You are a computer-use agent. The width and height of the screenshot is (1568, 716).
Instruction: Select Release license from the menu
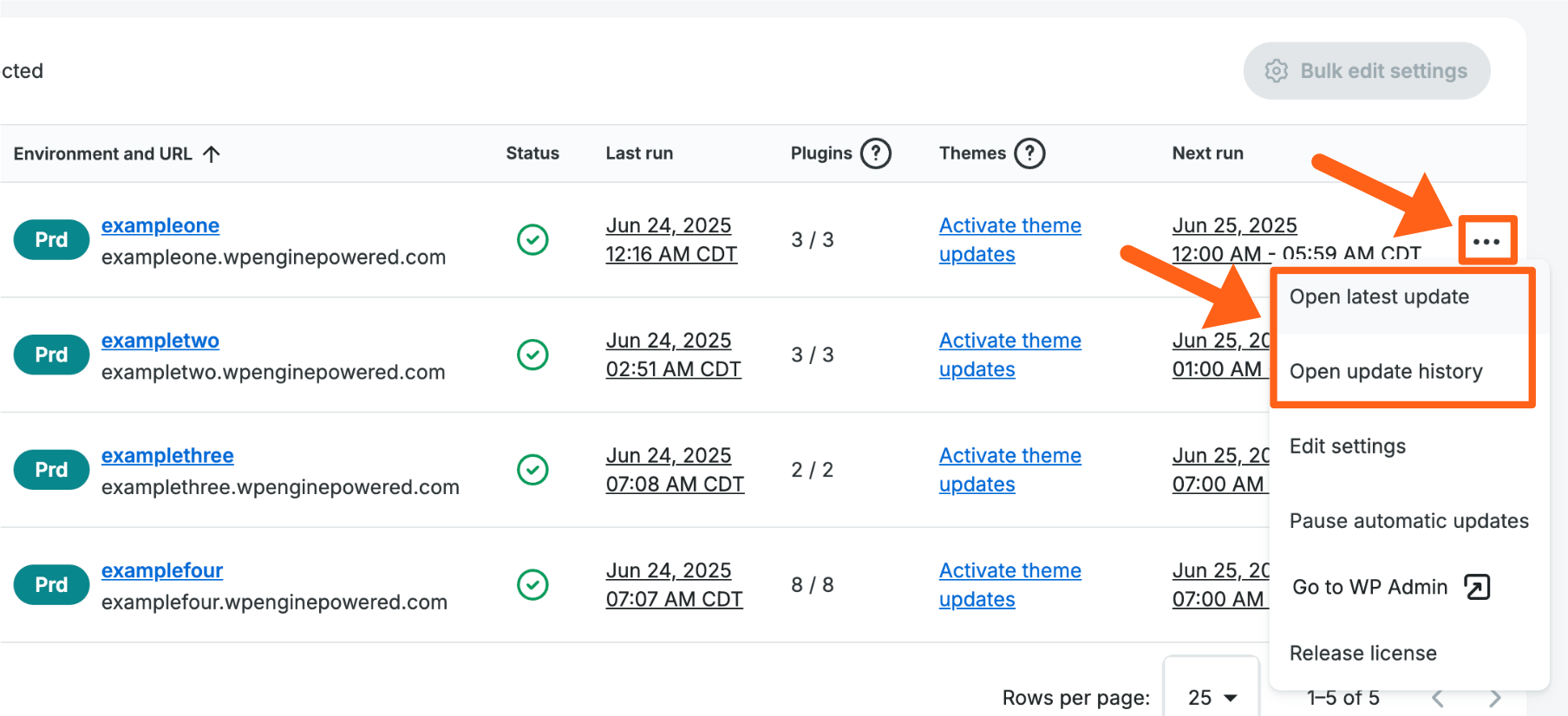click(1362, 653)
